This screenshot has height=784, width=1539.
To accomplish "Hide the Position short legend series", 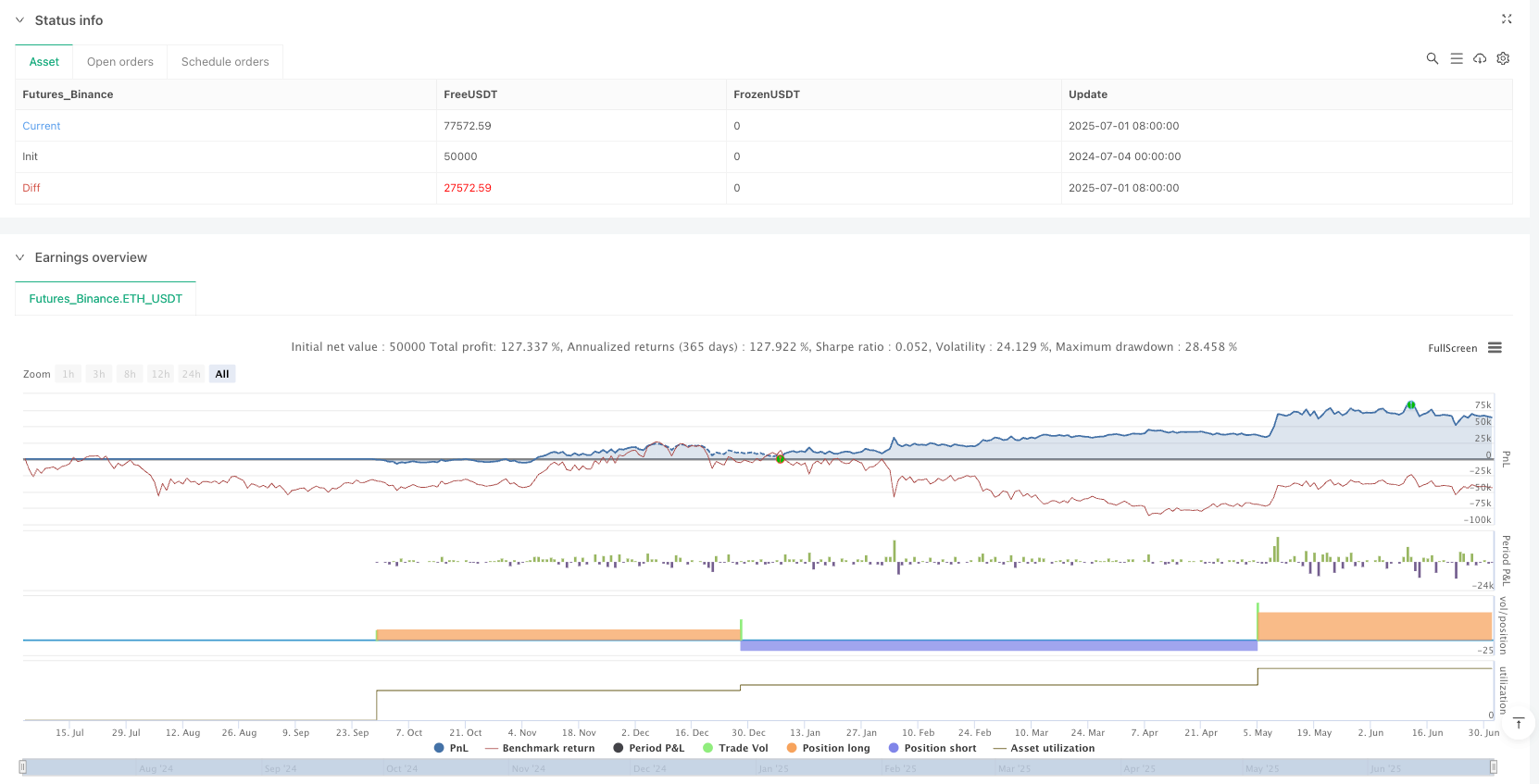I will click(x=932, y=748).
